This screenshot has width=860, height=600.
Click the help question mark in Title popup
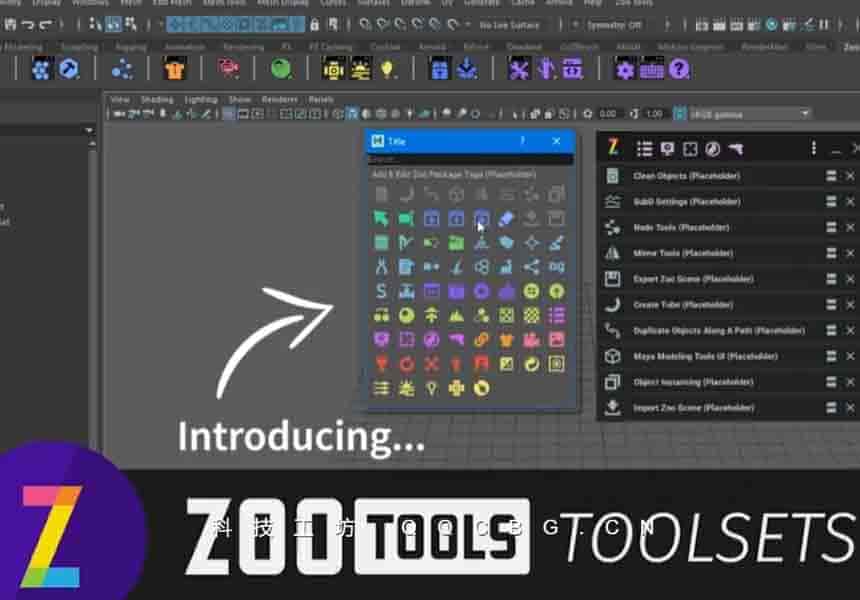click(x=522, y=141)
